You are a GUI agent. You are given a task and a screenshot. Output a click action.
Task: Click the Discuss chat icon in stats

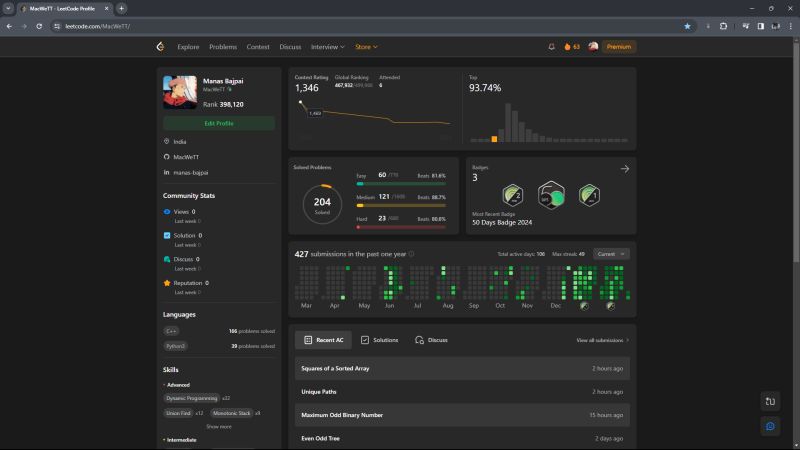167,259
